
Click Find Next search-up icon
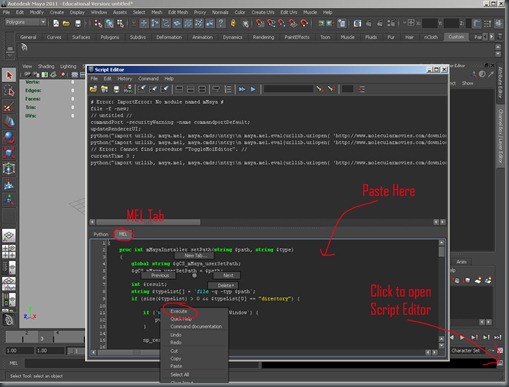coord(331,89)
